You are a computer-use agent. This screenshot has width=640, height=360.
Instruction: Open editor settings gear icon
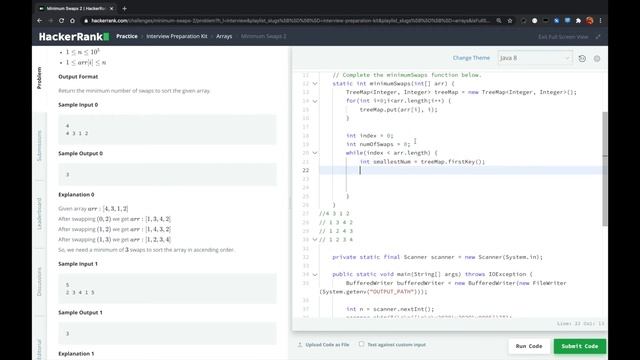pos(597,58)
